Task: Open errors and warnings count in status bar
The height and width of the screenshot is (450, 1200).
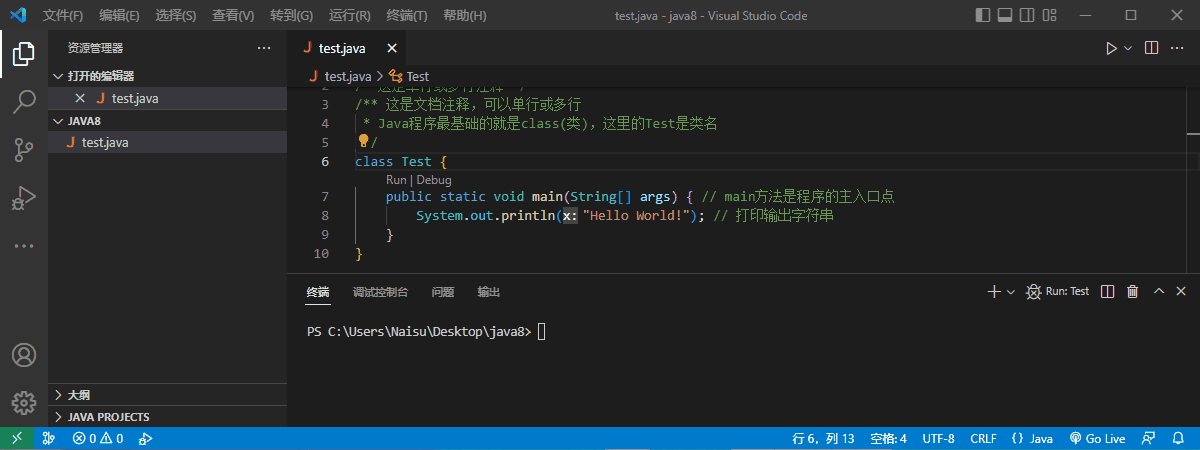Action: [x=98, y=438]
